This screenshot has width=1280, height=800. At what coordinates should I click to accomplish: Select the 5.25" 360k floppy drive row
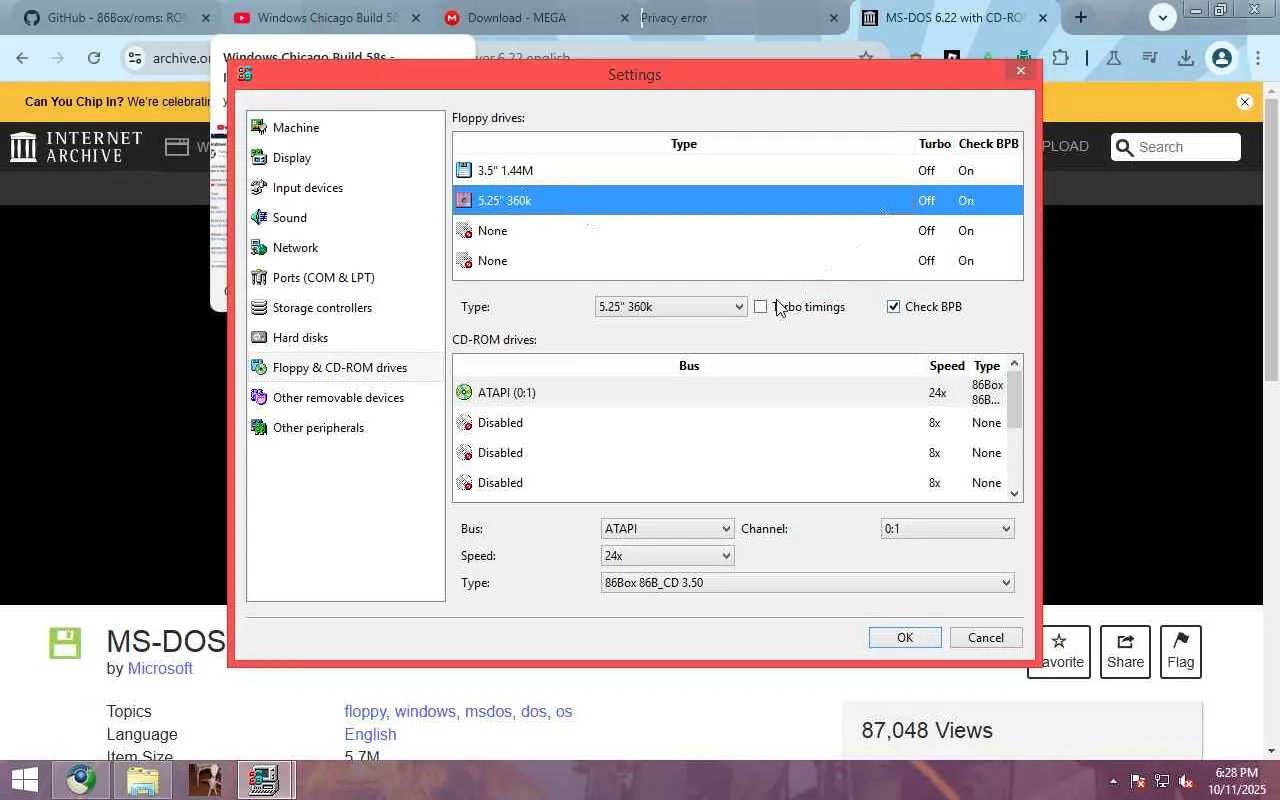tap(738, 200)
